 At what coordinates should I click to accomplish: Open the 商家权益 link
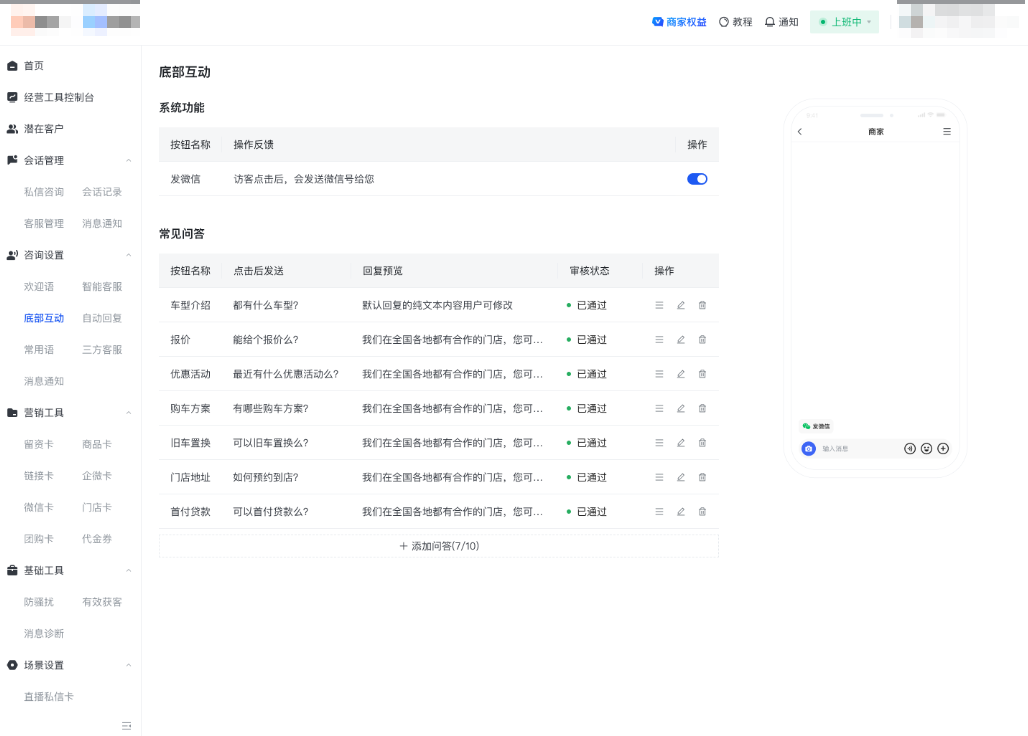tap(679, 21)
